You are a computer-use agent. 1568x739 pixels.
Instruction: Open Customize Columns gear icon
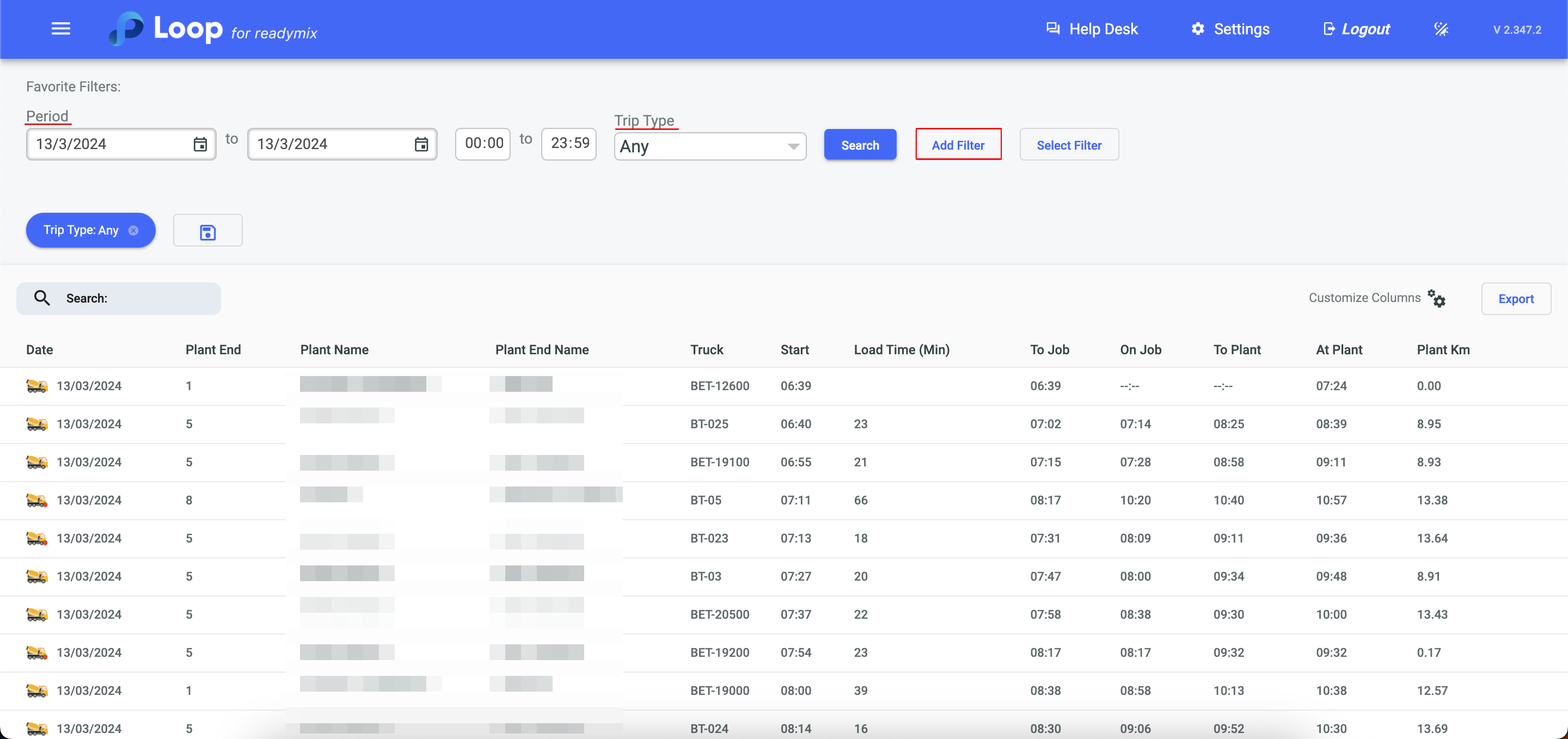pyautogui.click(x=1437, y=298)
